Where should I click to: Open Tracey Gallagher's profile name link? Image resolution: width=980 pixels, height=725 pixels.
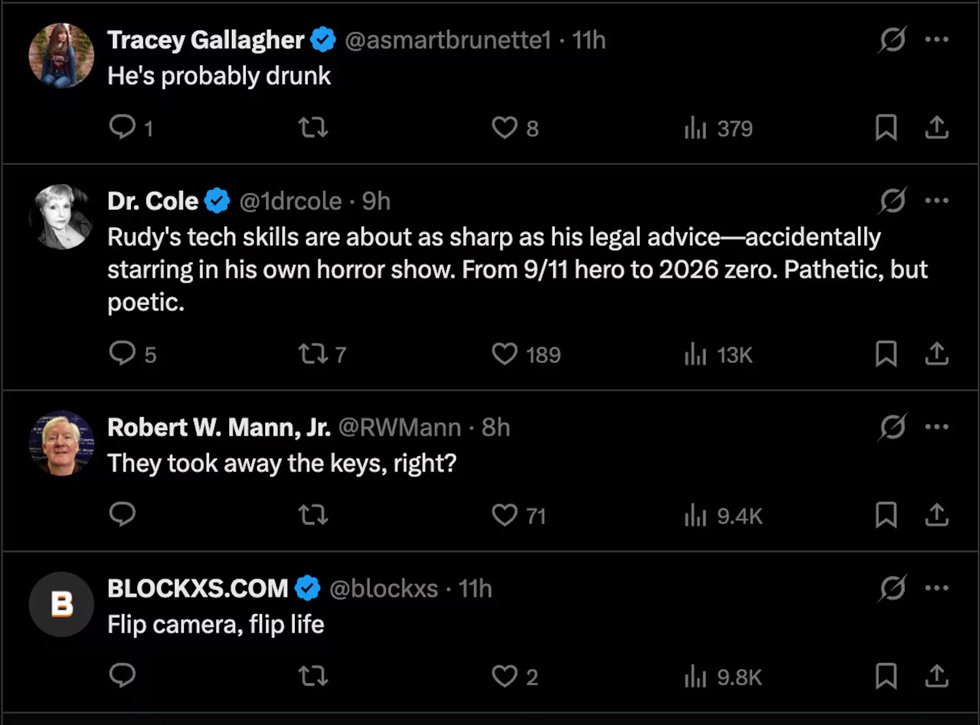(x=205, y=40)
